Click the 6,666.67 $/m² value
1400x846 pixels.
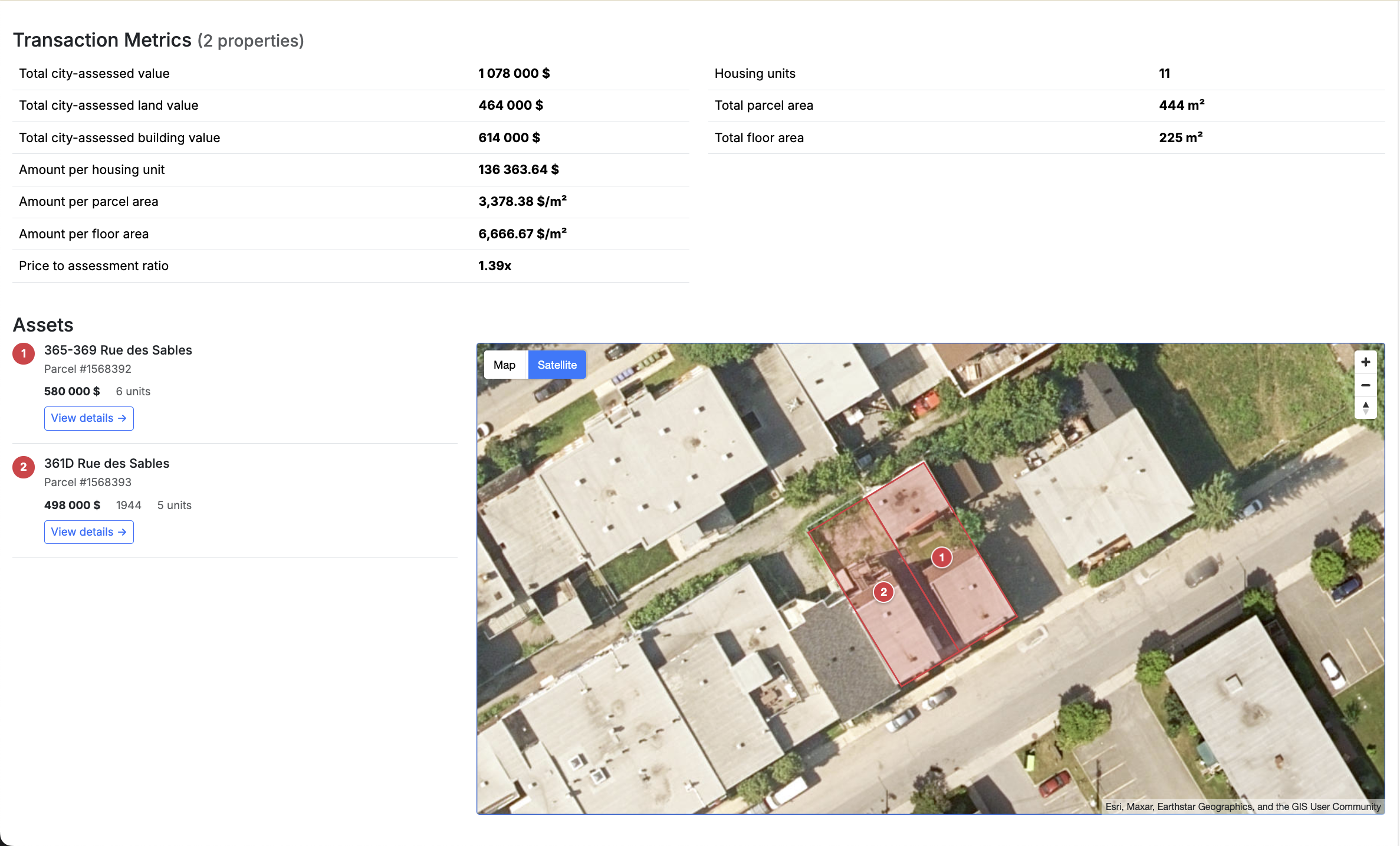(522, 234)
